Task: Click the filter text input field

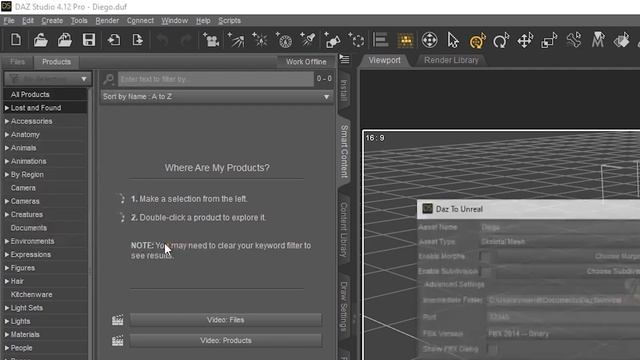Action: (x=216, y=79)
